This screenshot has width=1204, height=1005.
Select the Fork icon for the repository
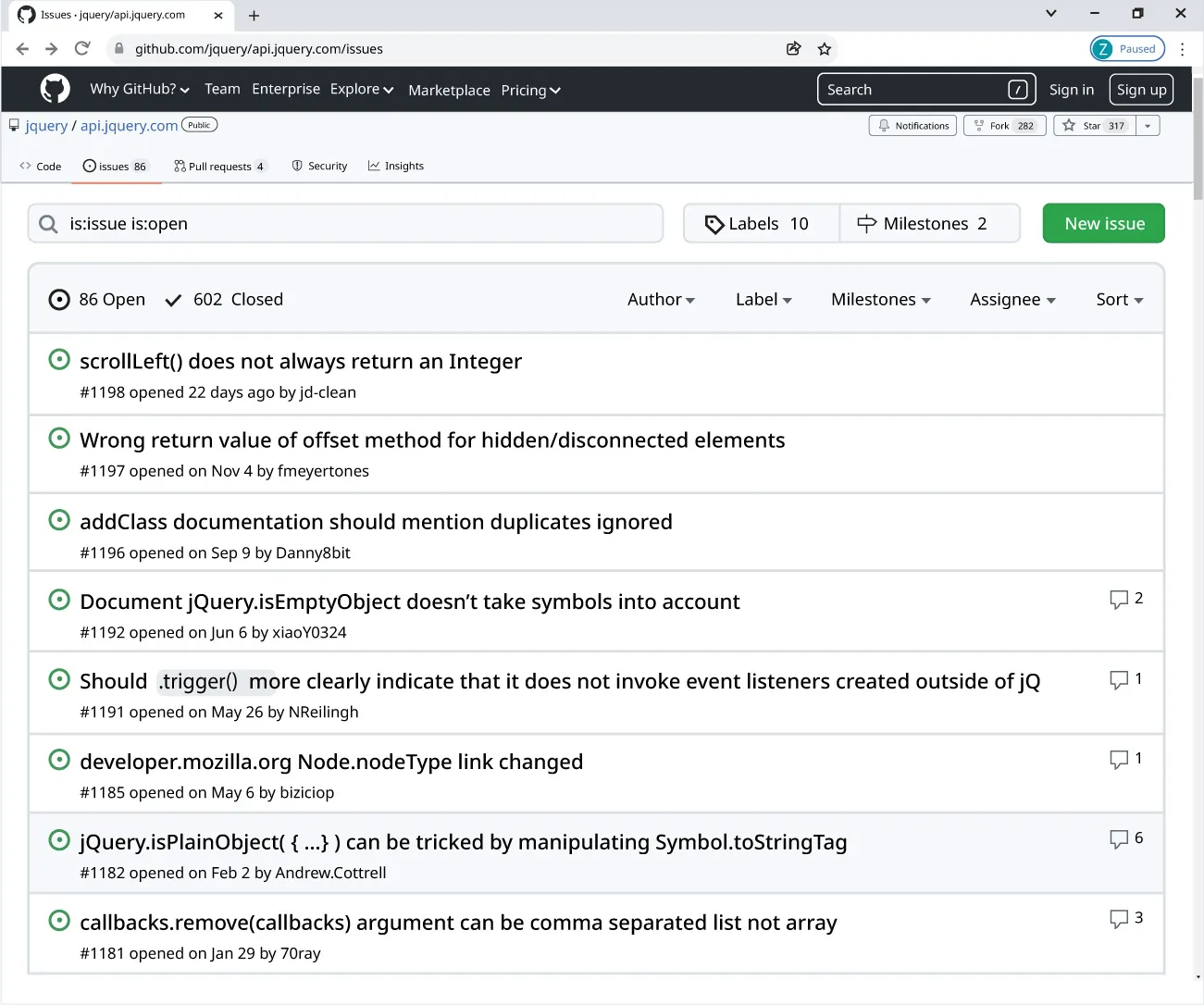pyautogui.click(x=978, y=125)
